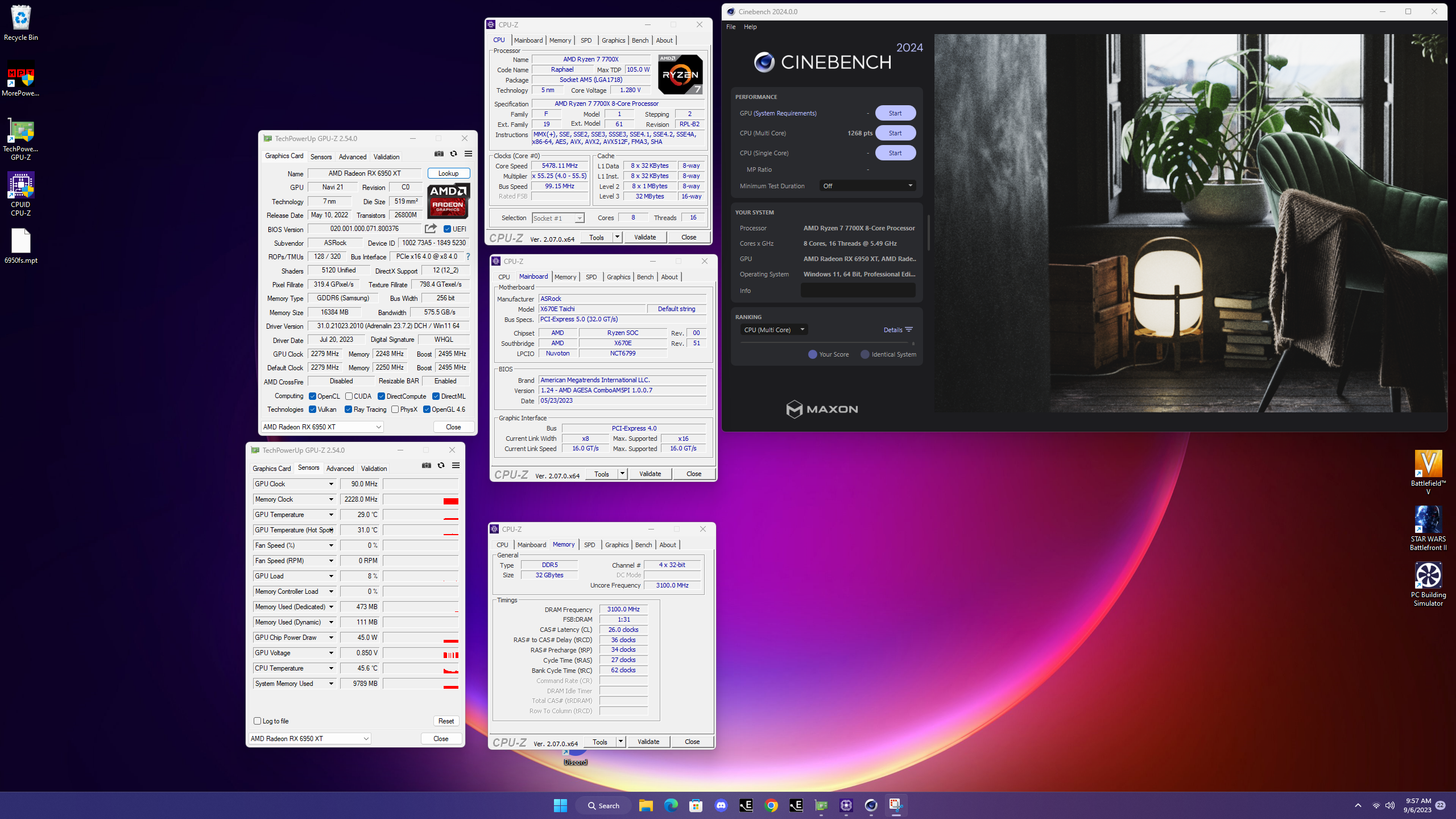The height and width of the screenshot is (819, 1456).
Task: Expand Memory Clock sensor dropdown
Action: coord(331,499)
